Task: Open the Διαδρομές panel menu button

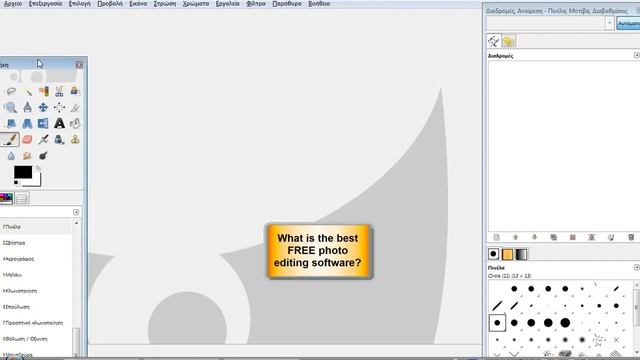Action: 637,55
